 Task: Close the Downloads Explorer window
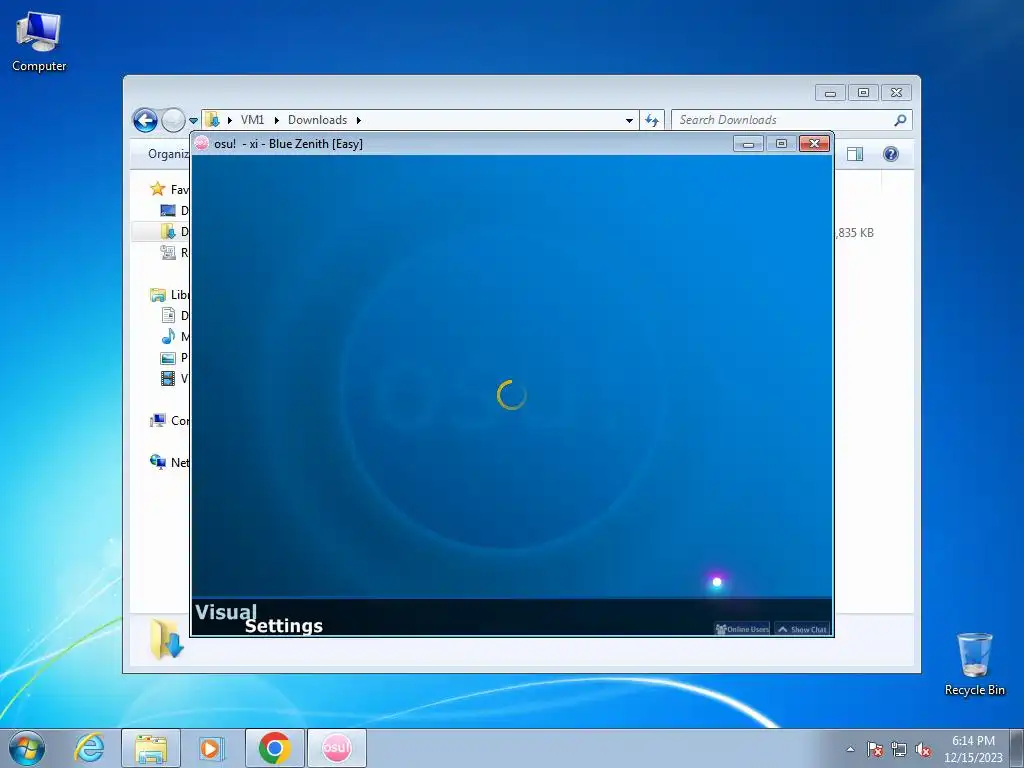[897, 93]
